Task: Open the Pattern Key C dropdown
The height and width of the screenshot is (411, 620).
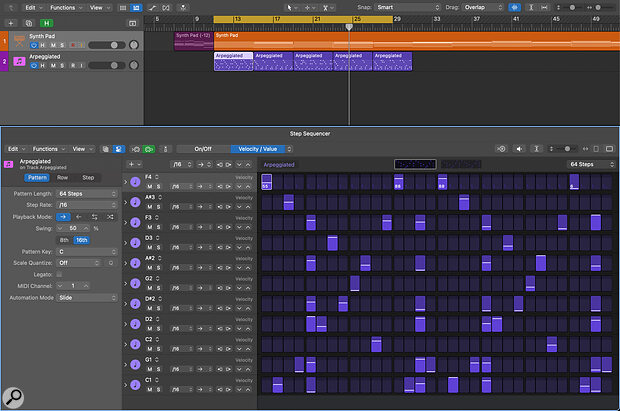Action: [x=87, y=252]
